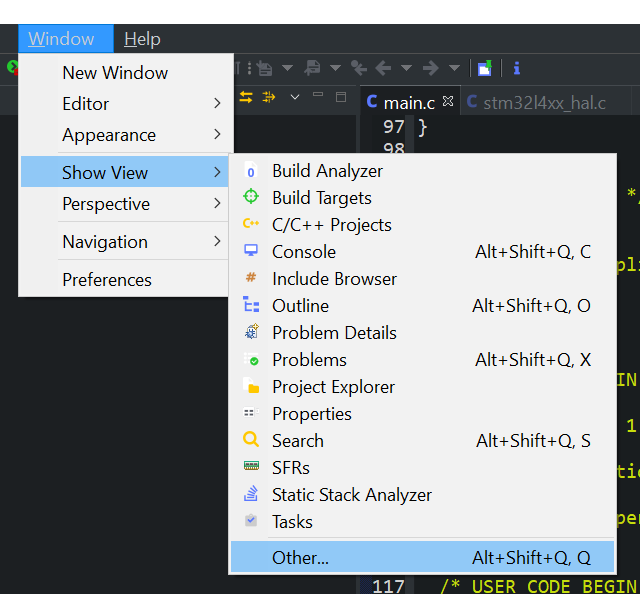Click the Alt+Shift+Q, X shortcut text
This screenshot has width=640, height=594.
tap(533, 360)
